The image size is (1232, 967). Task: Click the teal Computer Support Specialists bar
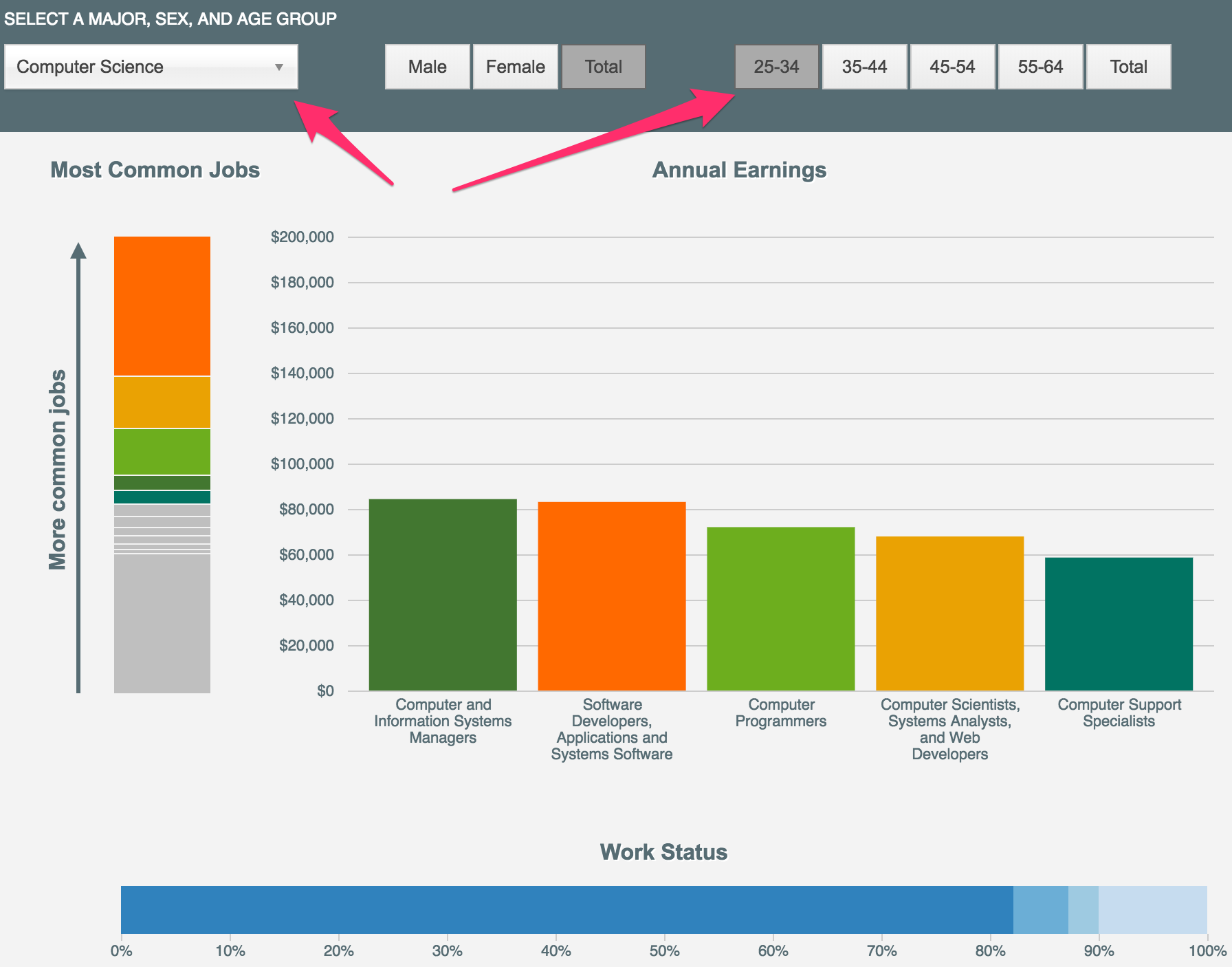(x=1119, y=624)
